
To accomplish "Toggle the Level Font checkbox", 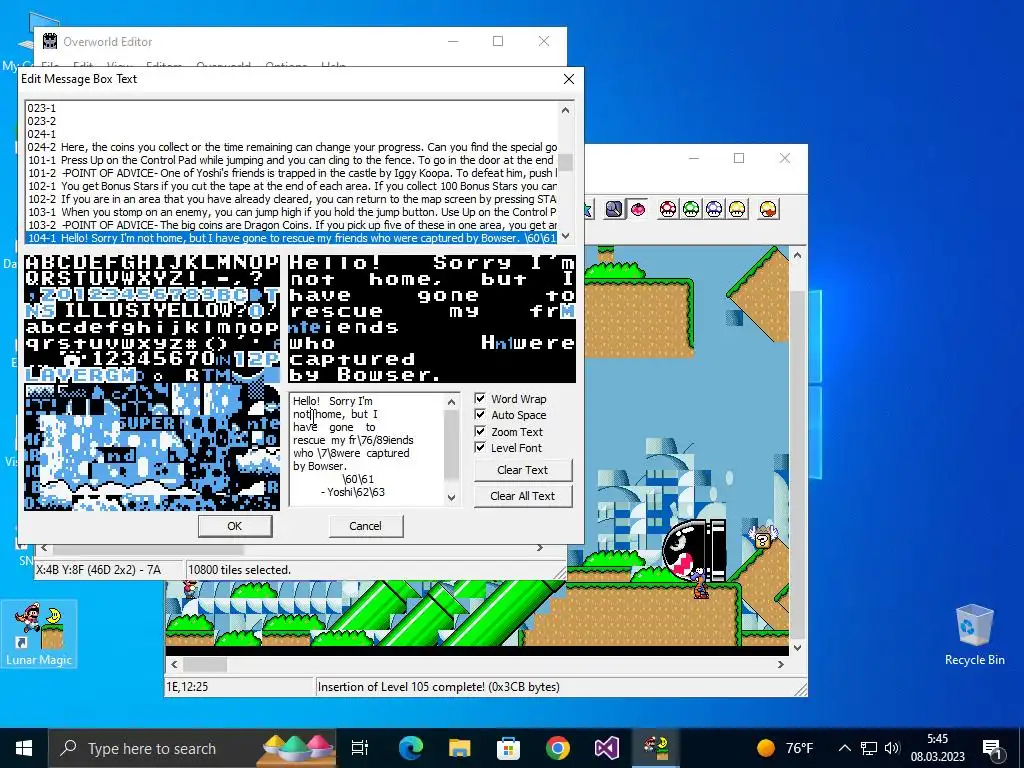I will [x=480, y=447].
